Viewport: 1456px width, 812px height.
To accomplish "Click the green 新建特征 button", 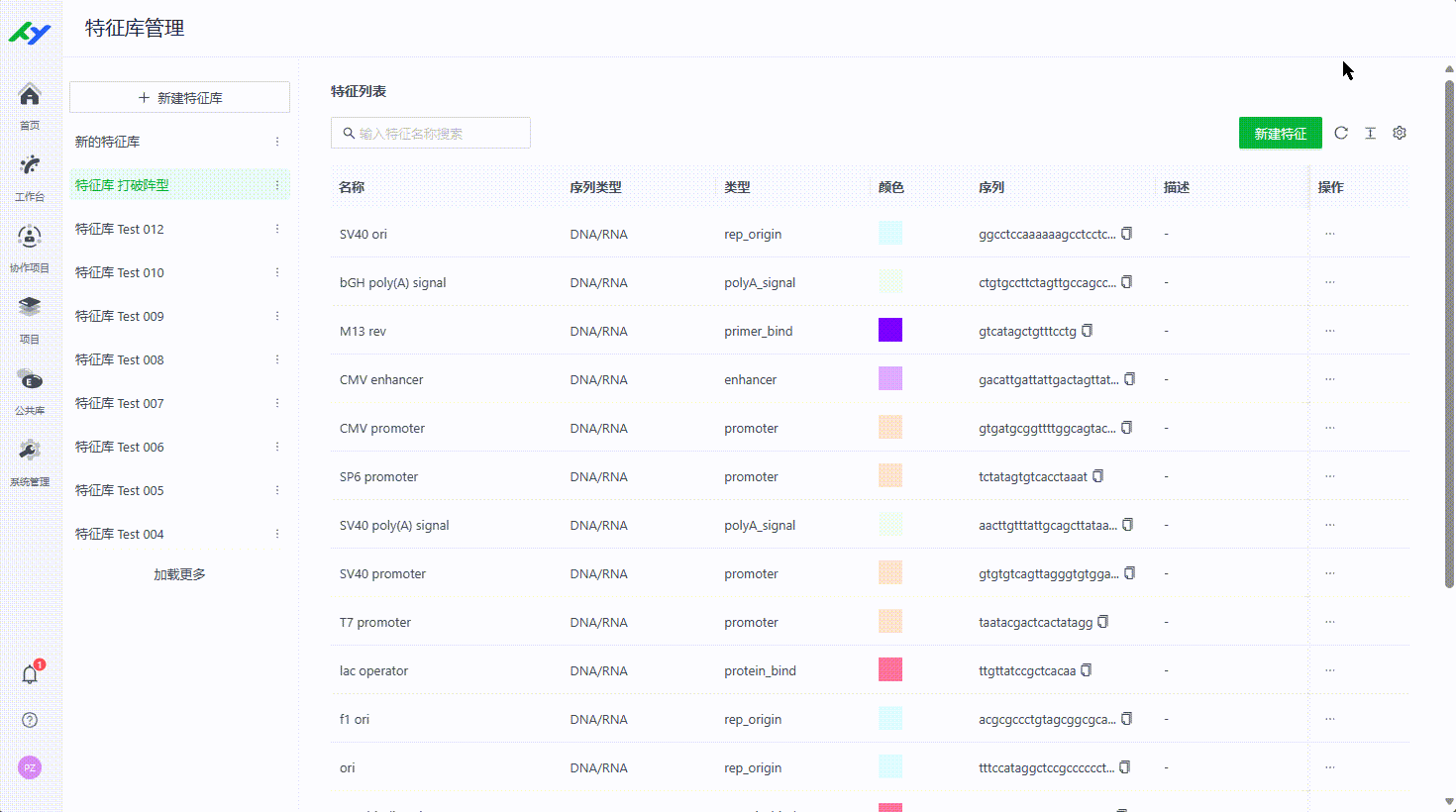I will (1280, 132).
